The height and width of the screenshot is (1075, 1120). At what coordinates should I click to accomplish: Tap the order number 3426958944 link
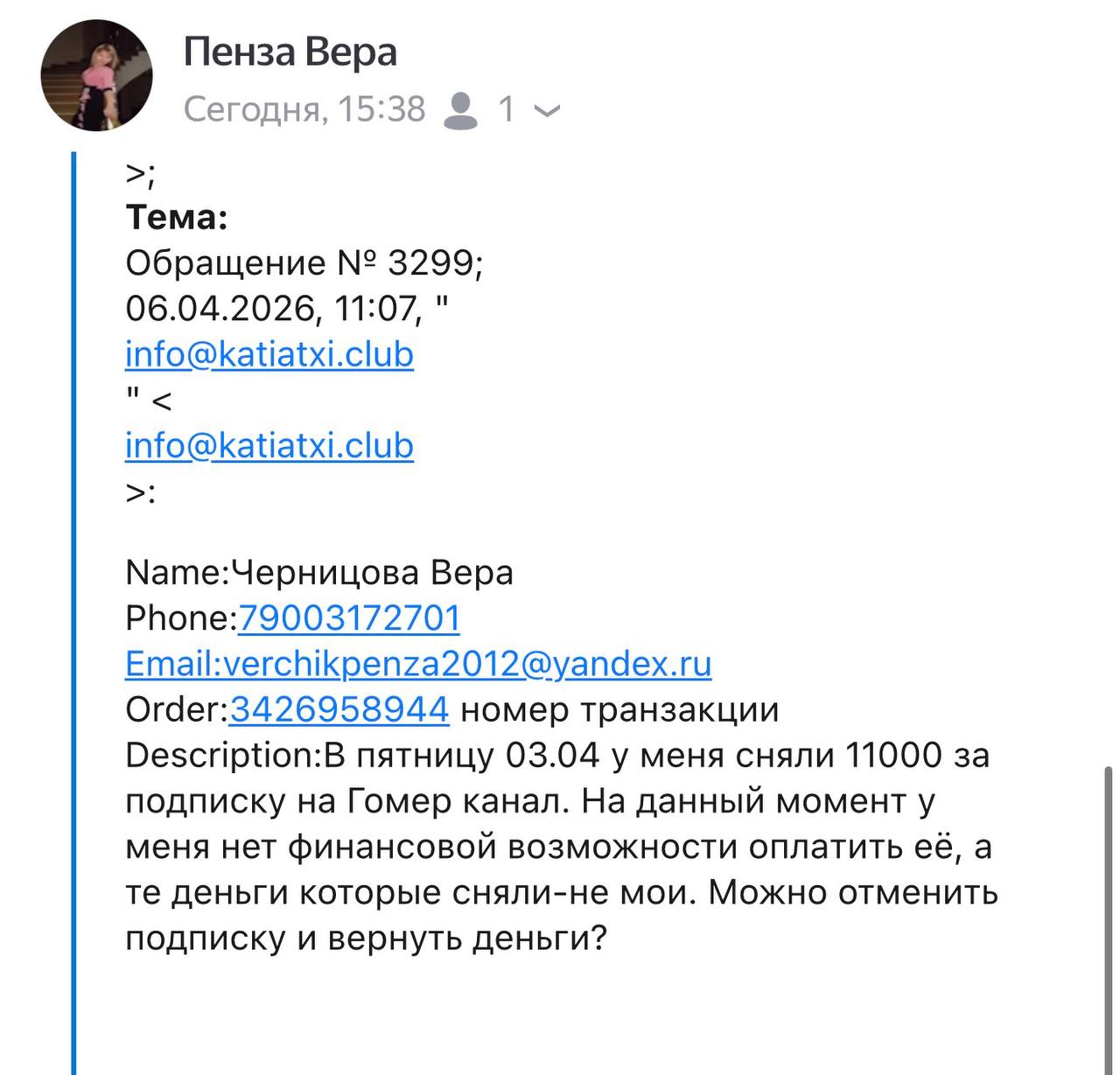pyautogui.click(x=339, y=709)
